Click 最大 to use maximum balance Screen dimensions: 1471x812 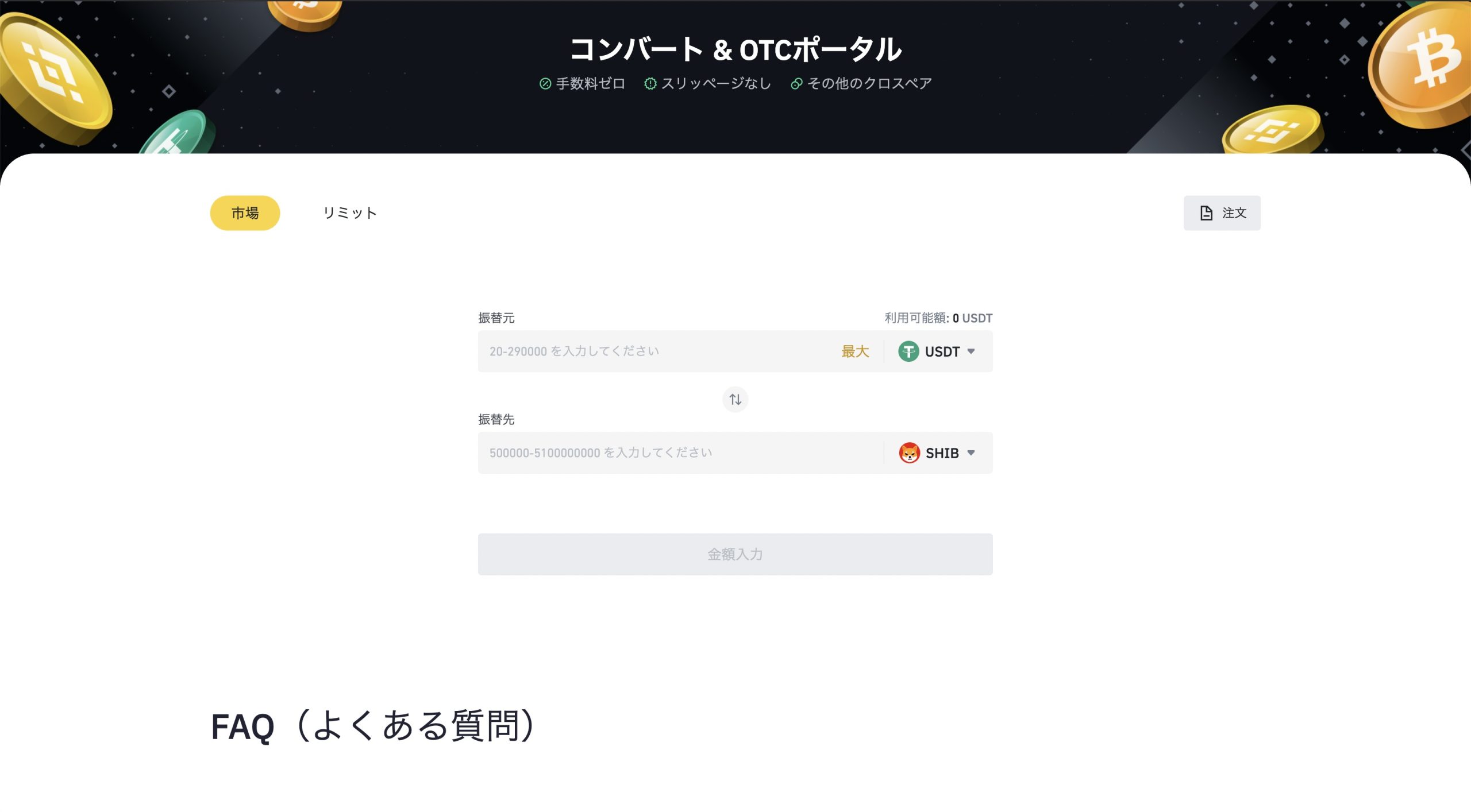854,351
